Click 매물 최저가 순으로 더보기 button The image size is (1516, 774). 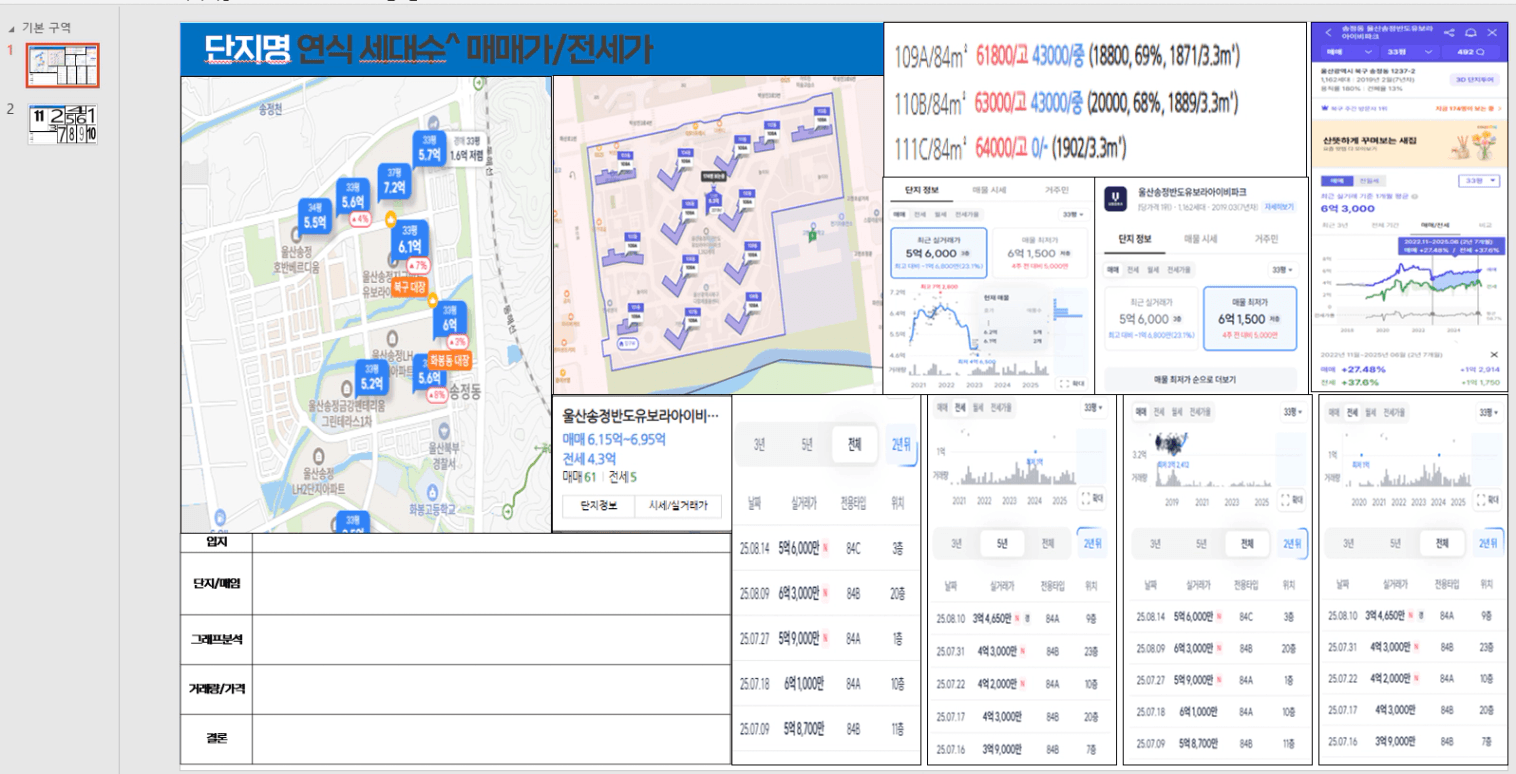1200,380
